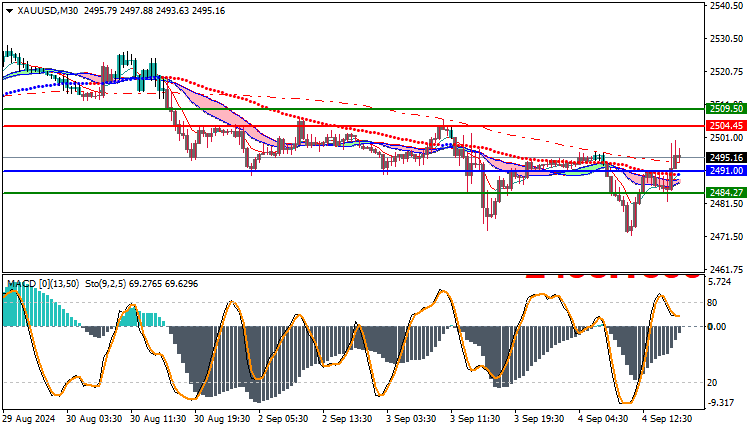Click the 2509.50 green price label

click(x=726, y=109)
